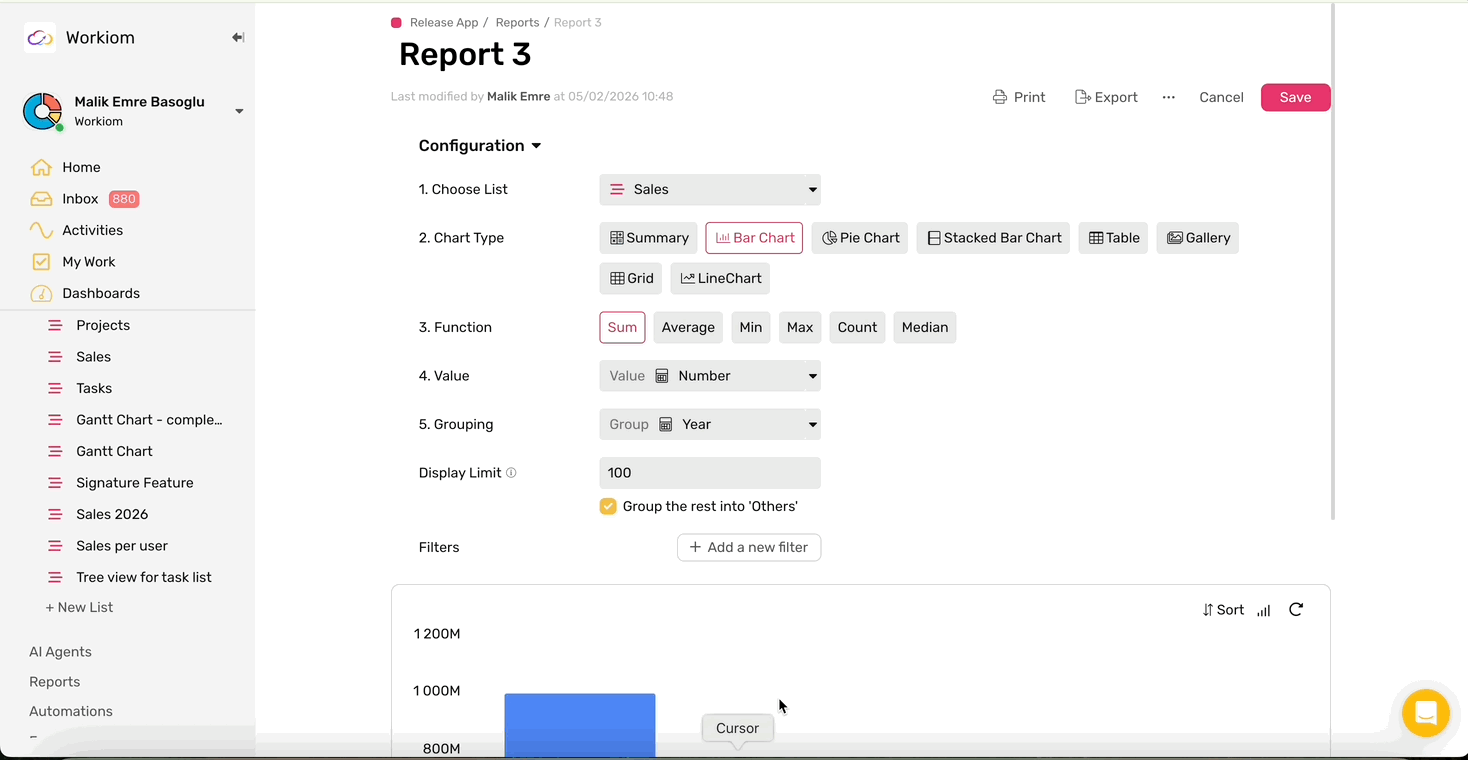This screenshot has width=1468, height=760.
Task: Open Dashboards in the sidebar
Action: pos(101,293)
